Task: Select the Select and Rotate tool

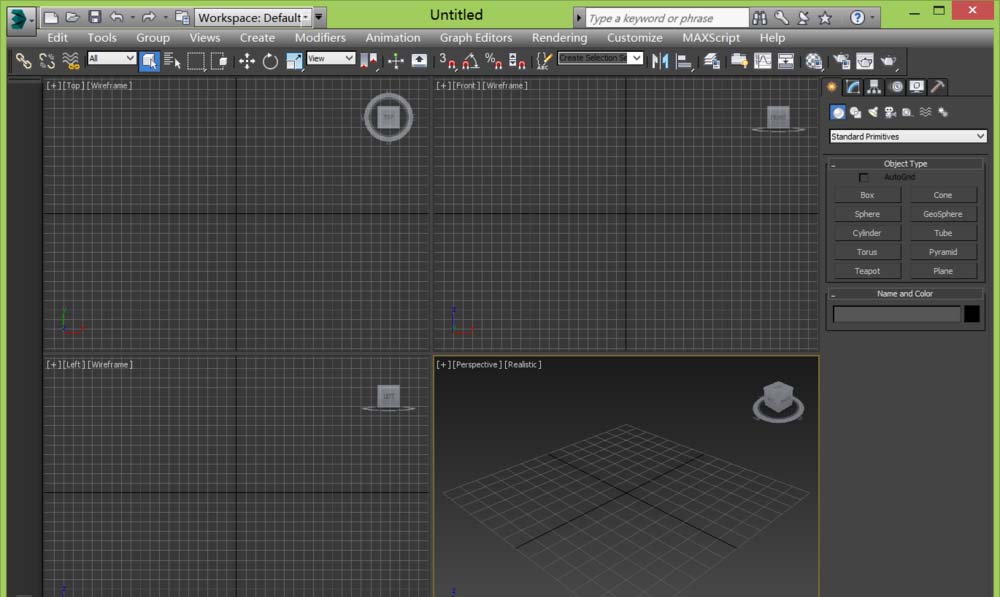Action: coord(270,61)
